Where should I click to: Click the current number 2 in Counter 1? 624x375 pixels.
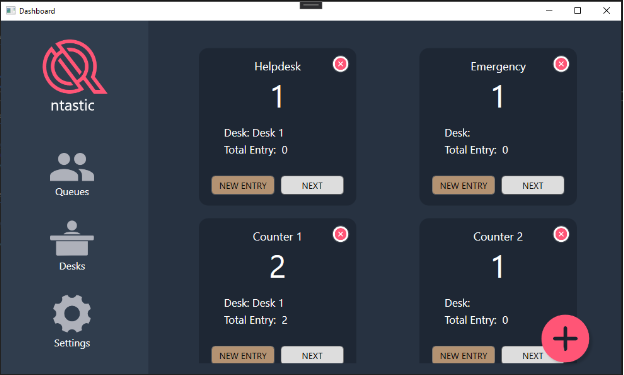[277, 267]
